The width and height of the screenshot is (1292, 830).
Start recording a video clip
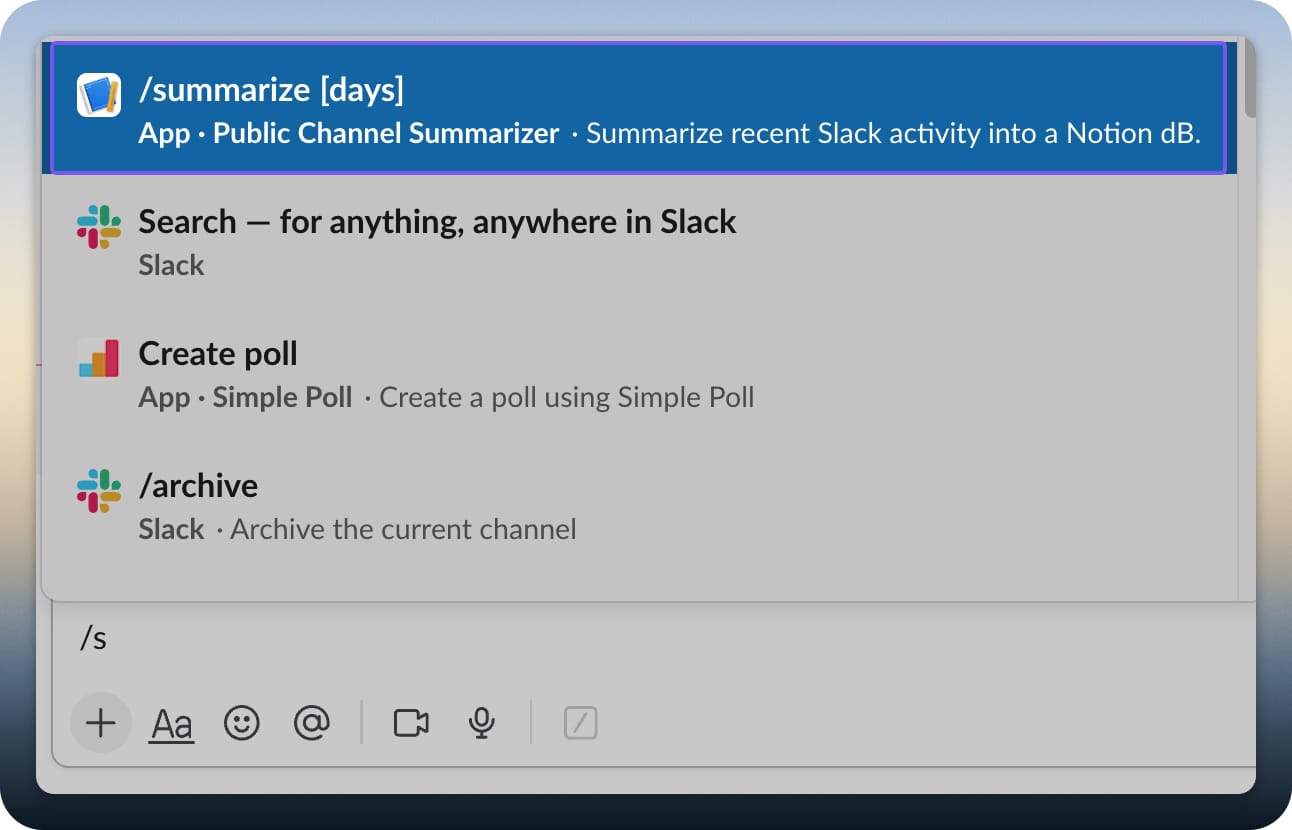pyautogui.click(x=411, y=722)
